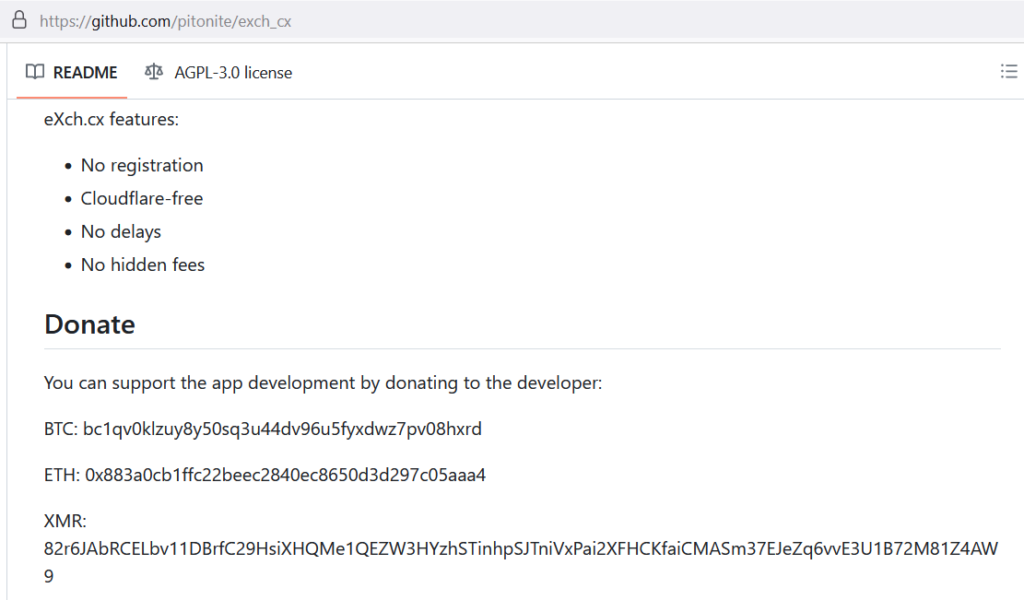Click the BTC donation address starting bc1qv0
Image resolution: width=1024 pixels, height=600 pixels.
coord(282,429)
